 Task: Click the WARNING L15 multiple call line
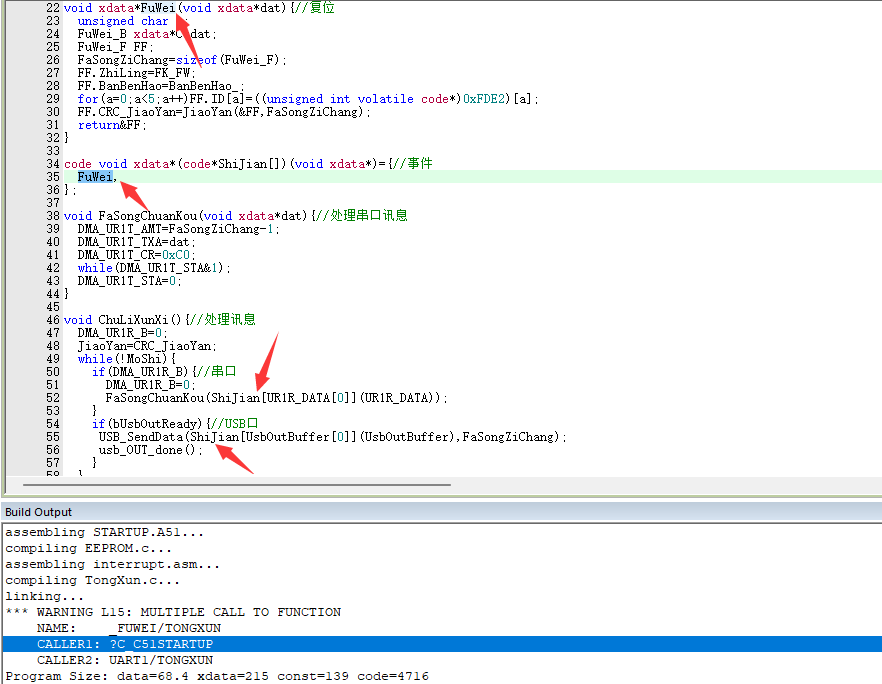[173, 612]
